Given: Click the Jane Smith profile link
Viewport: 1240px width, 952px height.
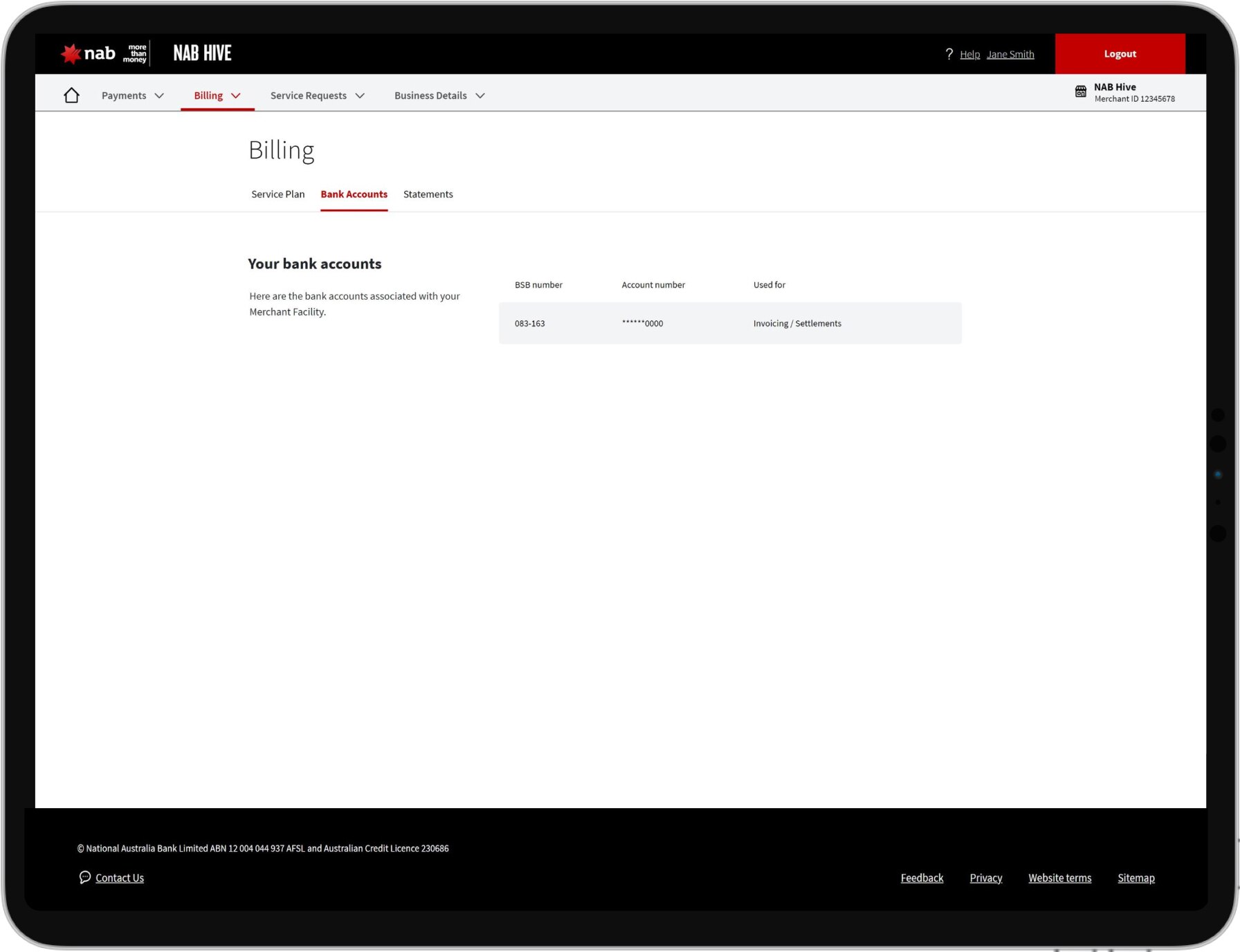Looking at the screenshot, I should pos(1010,55).
